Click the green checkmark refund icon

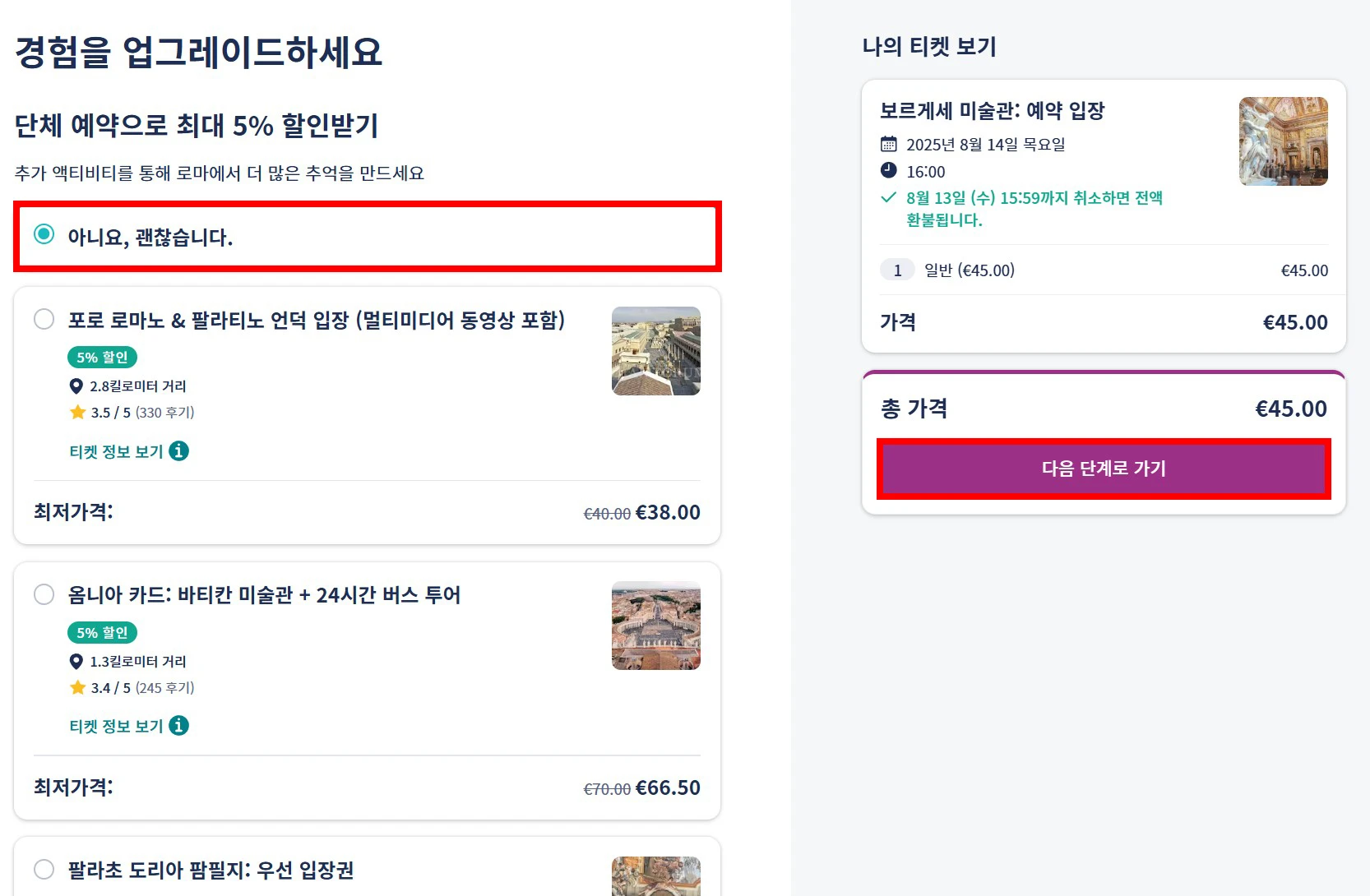[889, 197]
